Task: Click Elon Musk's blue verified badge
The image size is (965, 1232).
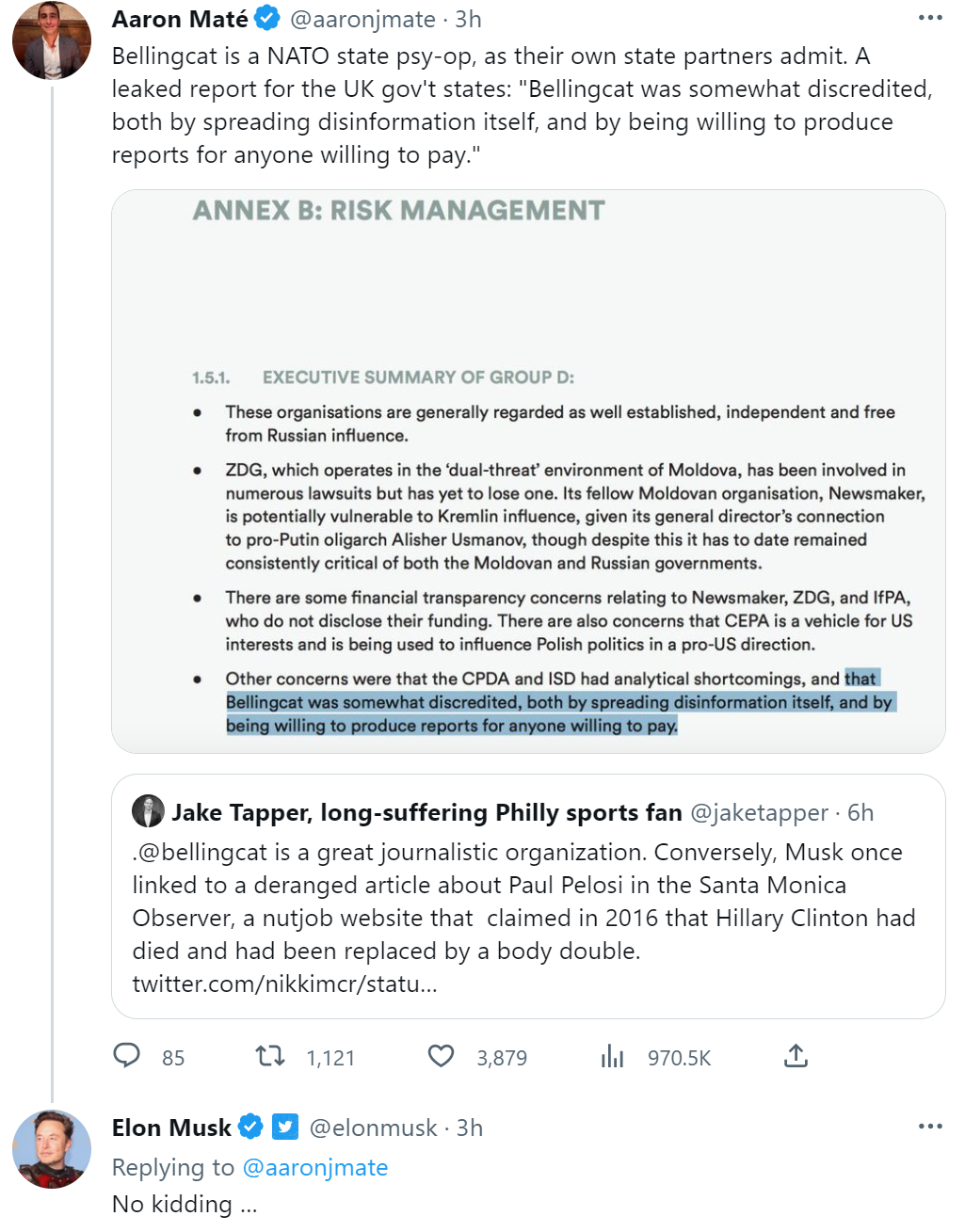Action: coord(250,1127)
